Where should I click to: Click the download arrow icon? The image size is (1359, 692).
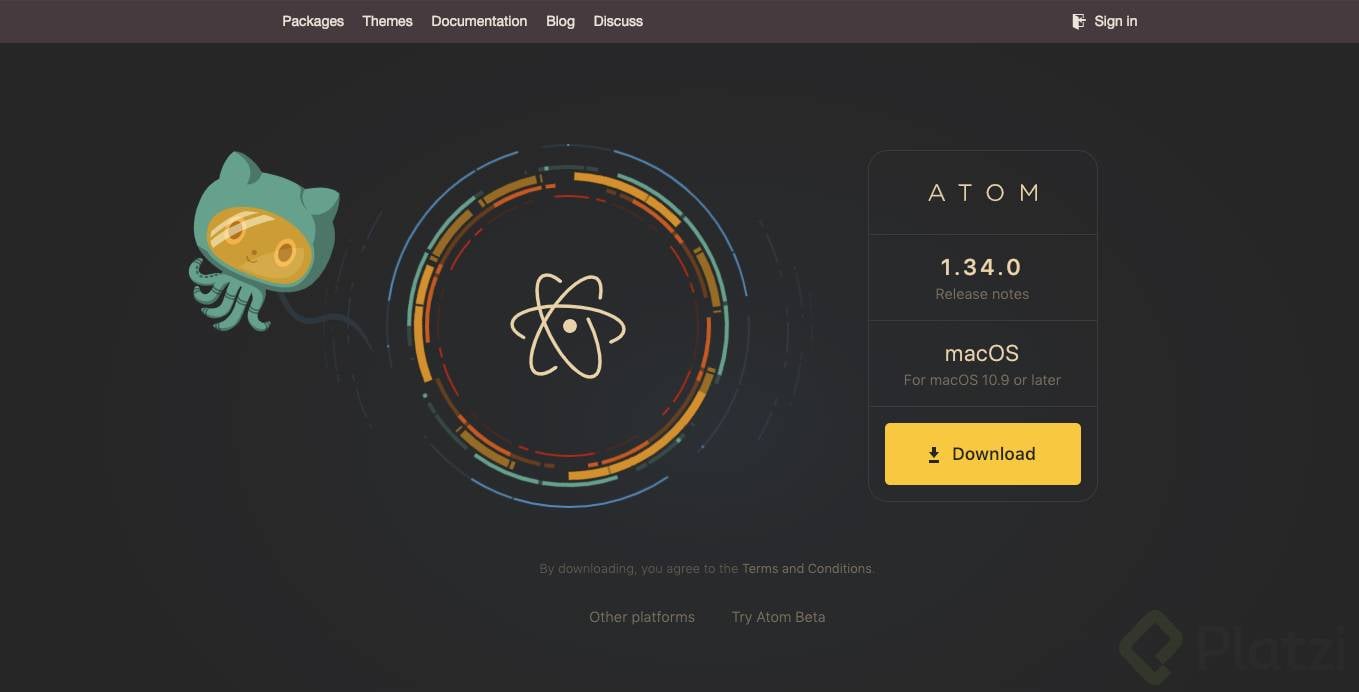(934, 455)
